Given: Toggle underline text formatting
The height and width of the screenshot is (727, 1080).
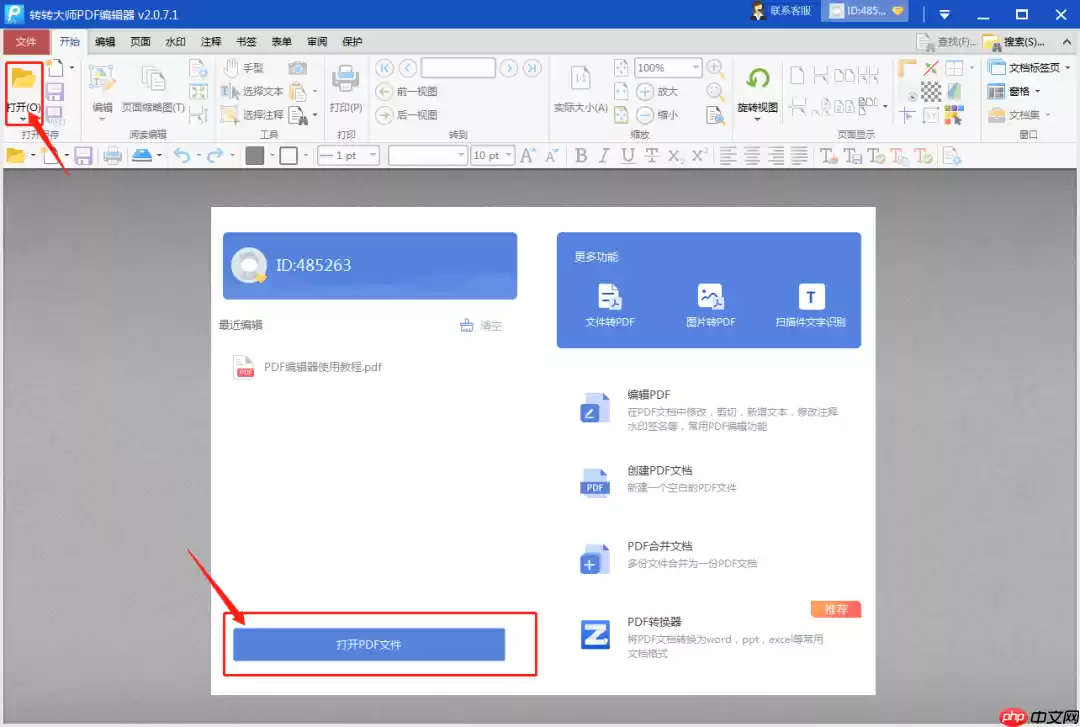Looking at the screenshot, I should coord(628,155).
